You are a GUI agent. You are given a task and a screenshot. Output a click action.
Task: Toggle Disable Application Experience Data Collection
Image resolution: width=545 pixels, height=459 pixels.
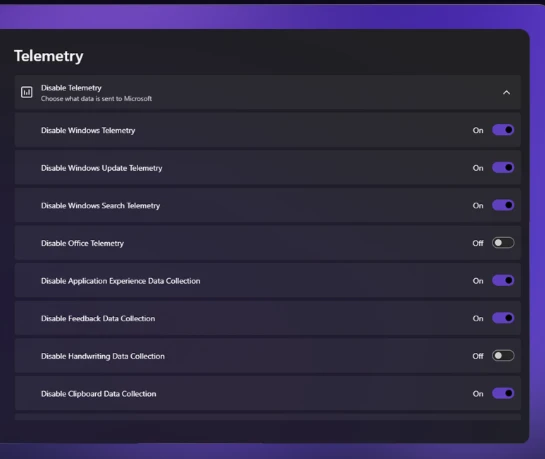(x=503, y=280)
